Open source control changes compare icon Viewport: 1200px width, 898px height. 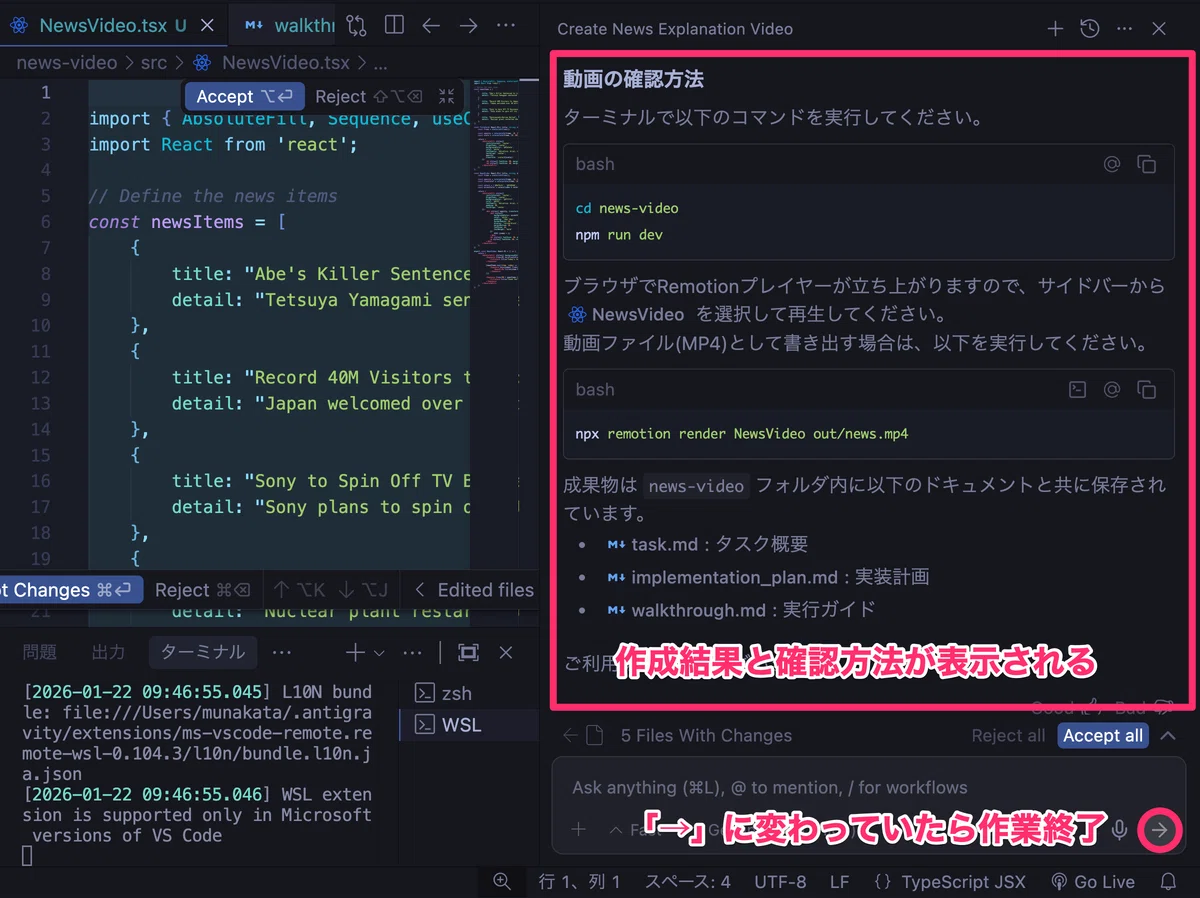[x=356, y=25]
